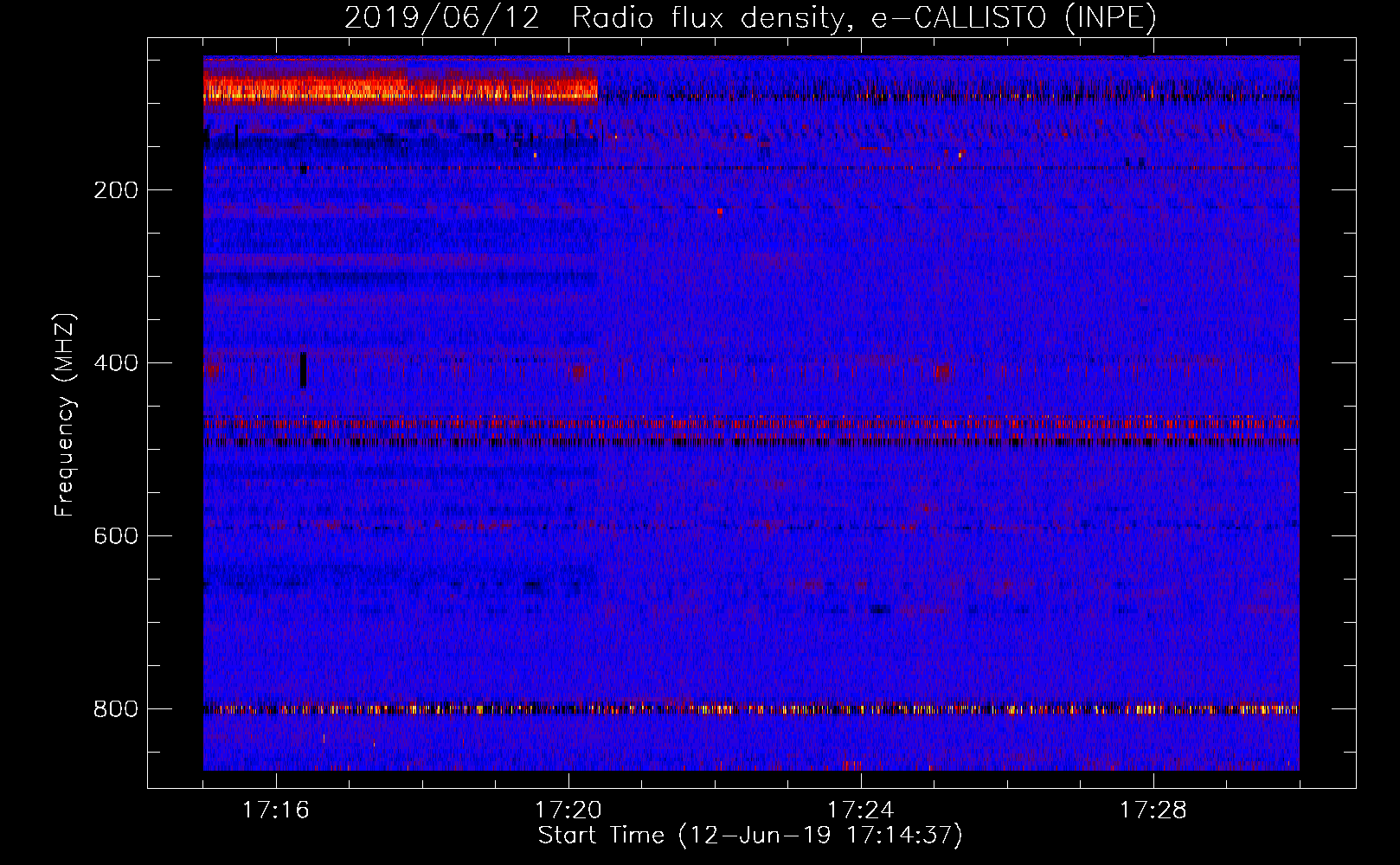Click the 17:20 time tick label
1400x865 pixels.
pos(568,811)
